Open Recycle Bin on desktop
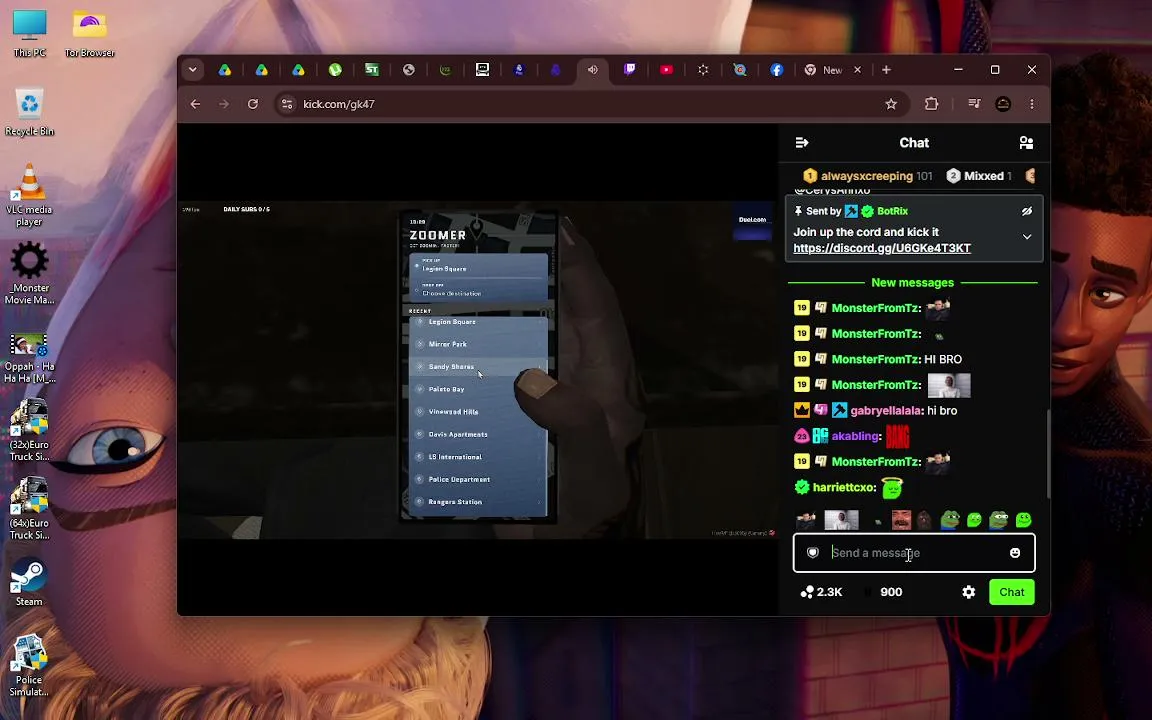The image size is (1152, 720). [29, 112]
